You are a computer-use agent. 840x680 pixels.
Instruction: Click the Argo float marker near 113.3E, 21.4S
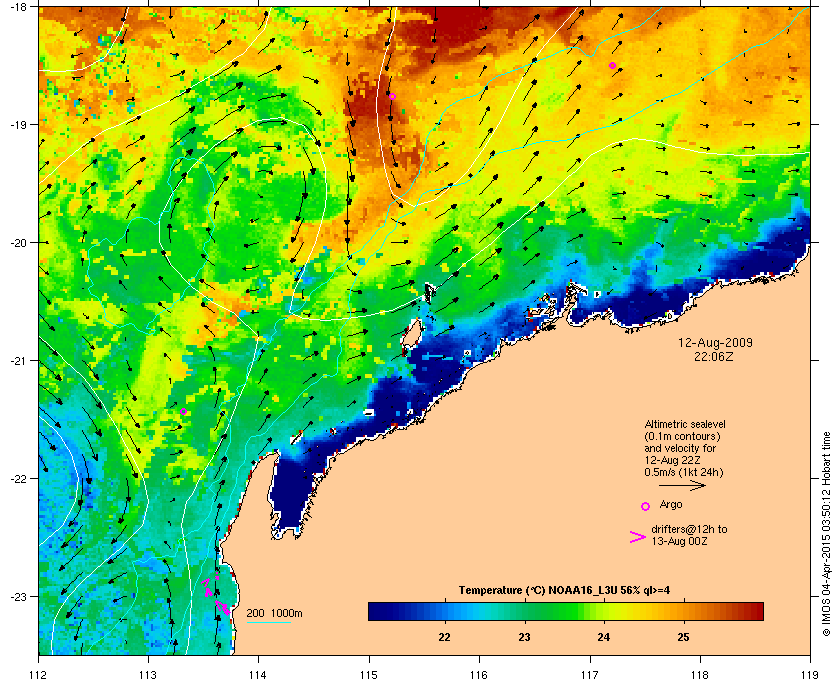tap(183, 412)
